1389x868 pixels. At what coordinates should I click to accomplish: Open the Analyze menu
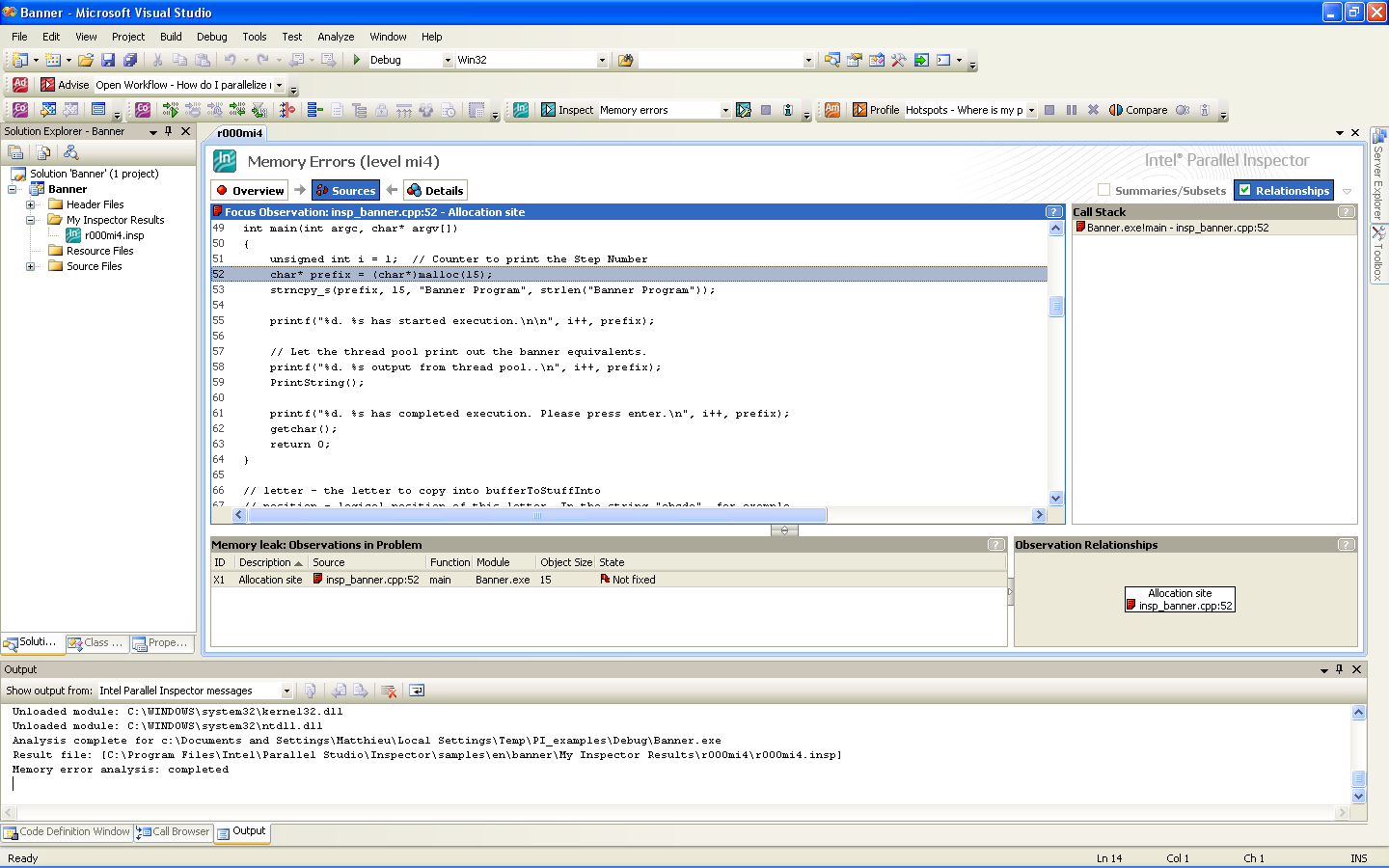coord(336,37)
